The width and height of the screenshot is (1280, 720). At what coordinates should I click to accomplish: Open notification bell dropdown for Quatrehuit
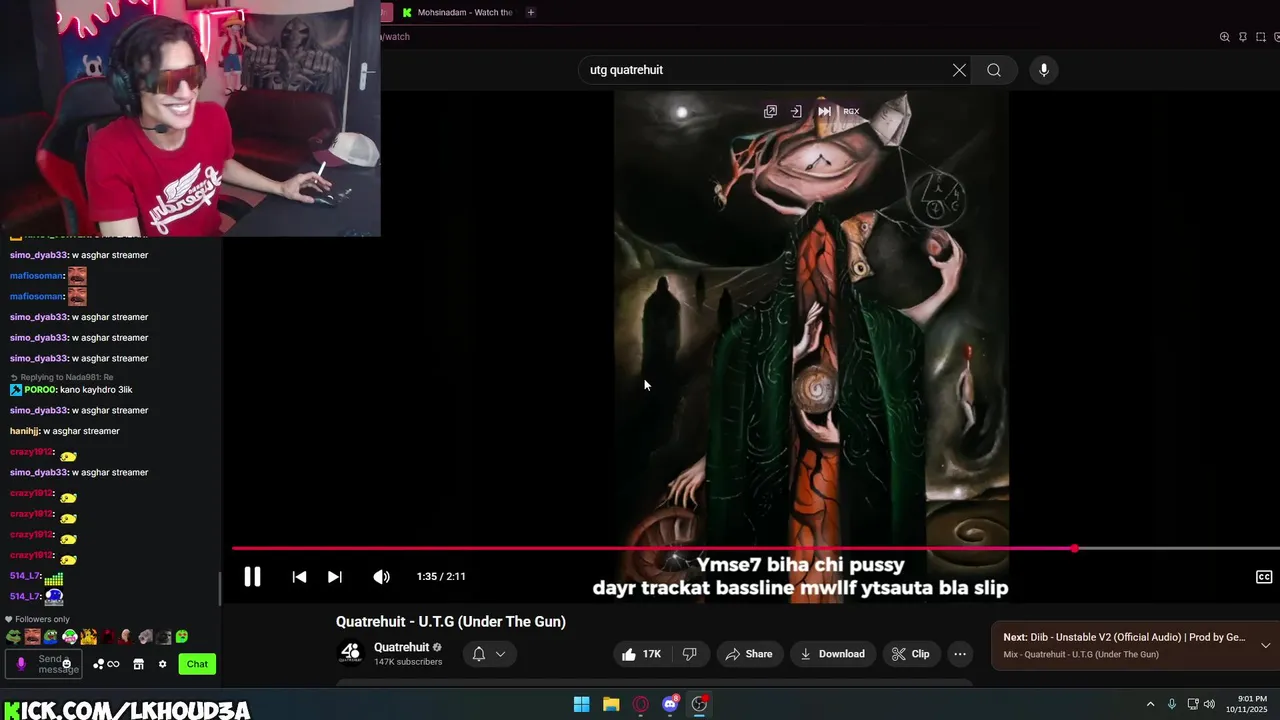[489, 654]
